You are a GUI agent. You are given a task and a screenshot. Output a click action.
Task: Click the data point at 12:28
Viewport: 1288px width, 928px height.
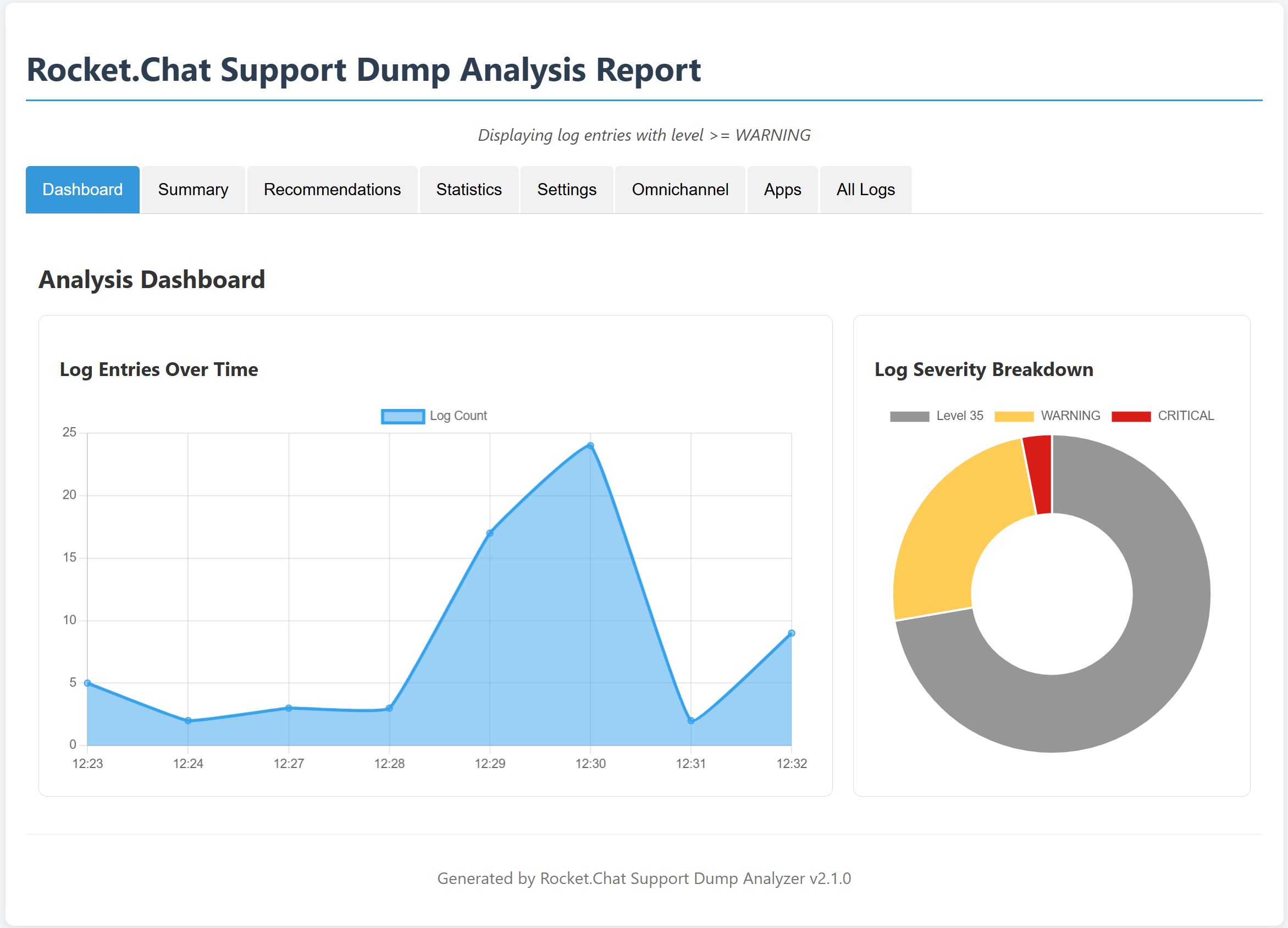(390, 708)
